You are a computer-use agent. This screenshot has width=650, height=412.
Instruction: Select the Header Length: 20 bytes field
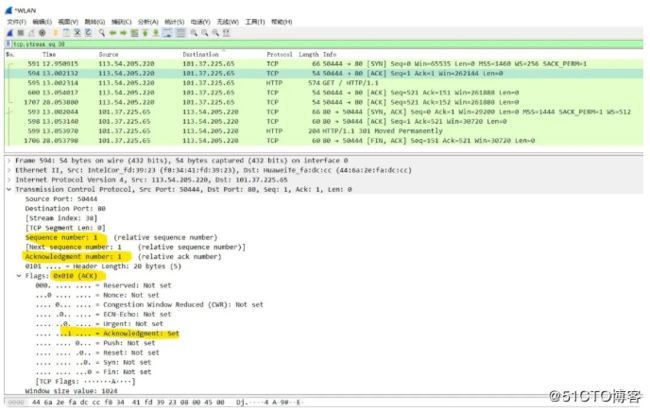[x=103, y=266]
